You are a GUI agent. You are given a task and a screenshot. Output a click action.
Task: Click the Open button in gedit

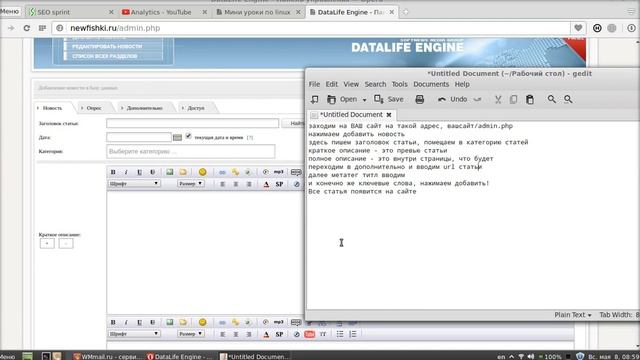coord(342,99)
